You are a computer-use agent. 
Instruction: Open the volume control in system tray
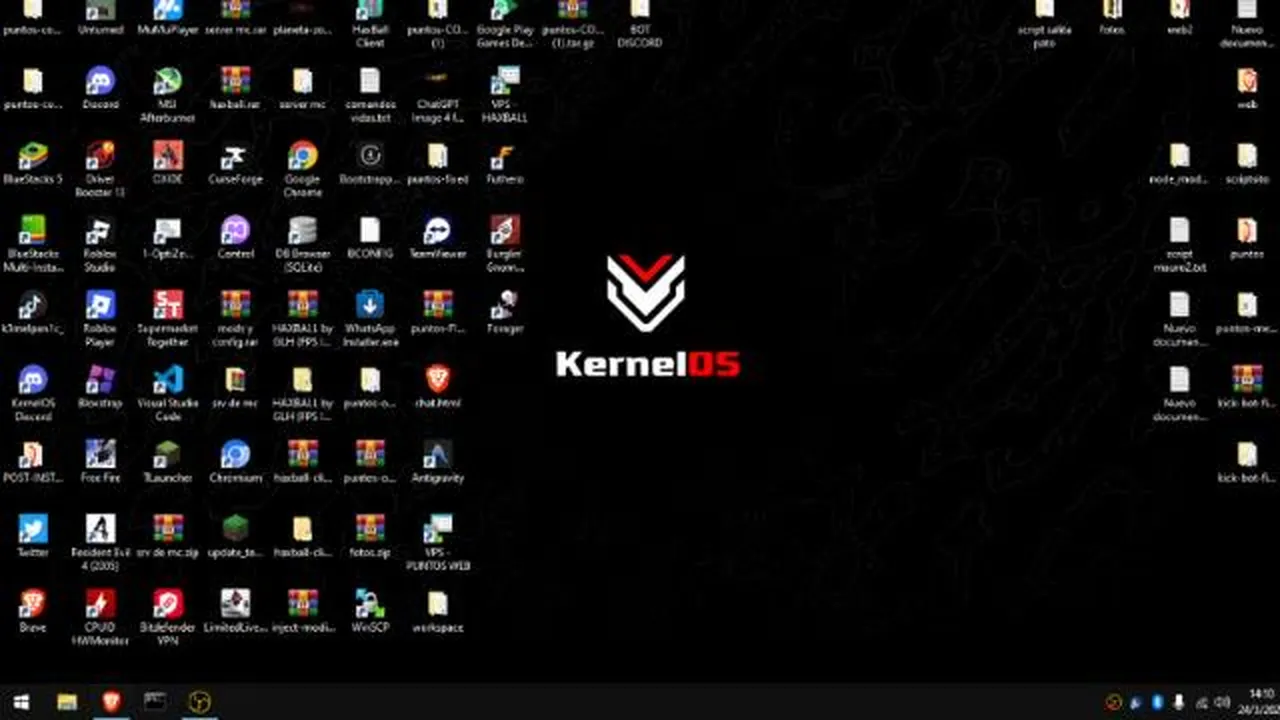click(x=1222, y=702)
